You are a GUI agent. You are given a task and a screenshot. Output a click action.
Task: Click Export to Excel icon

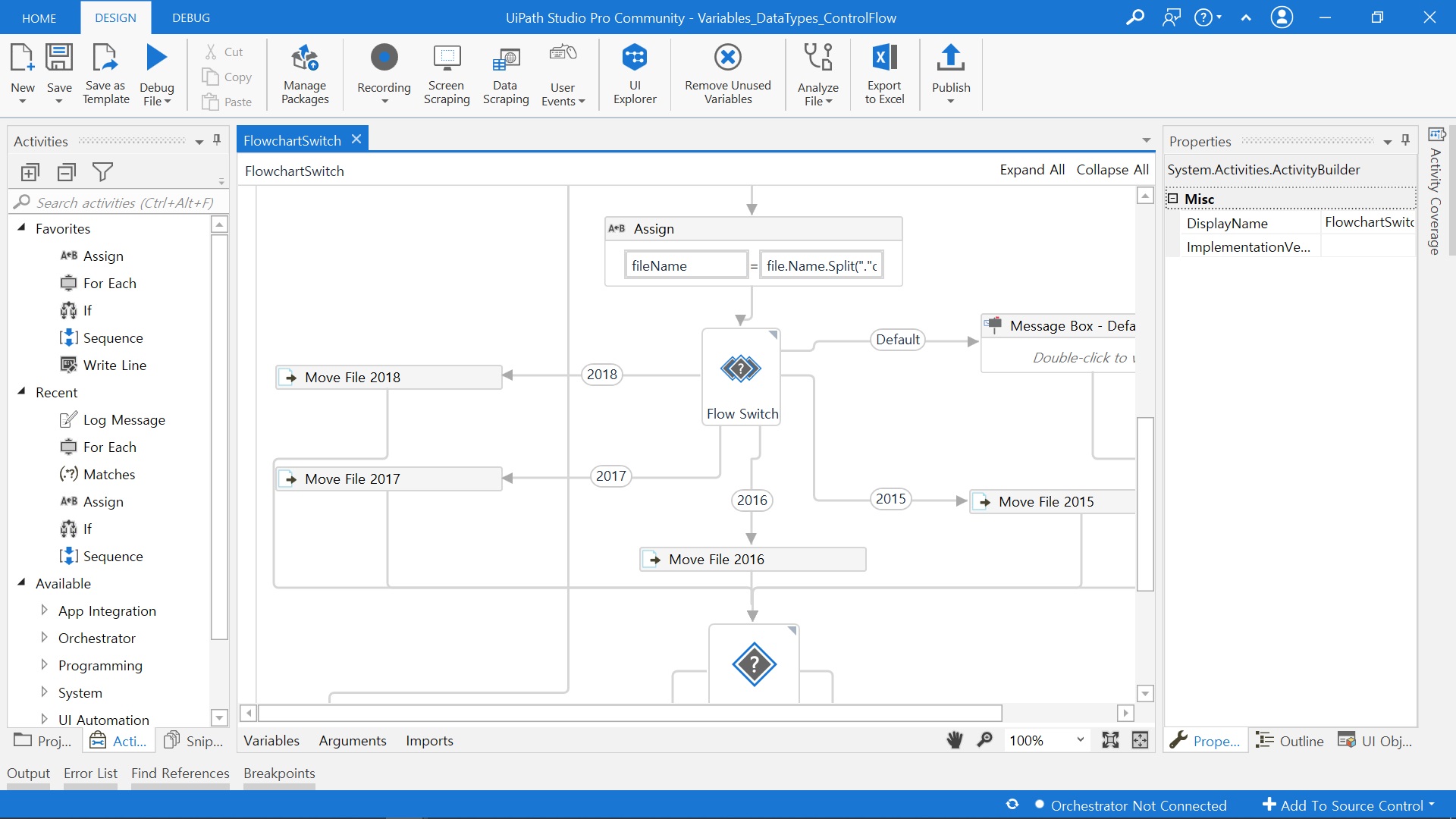(884, 58)
